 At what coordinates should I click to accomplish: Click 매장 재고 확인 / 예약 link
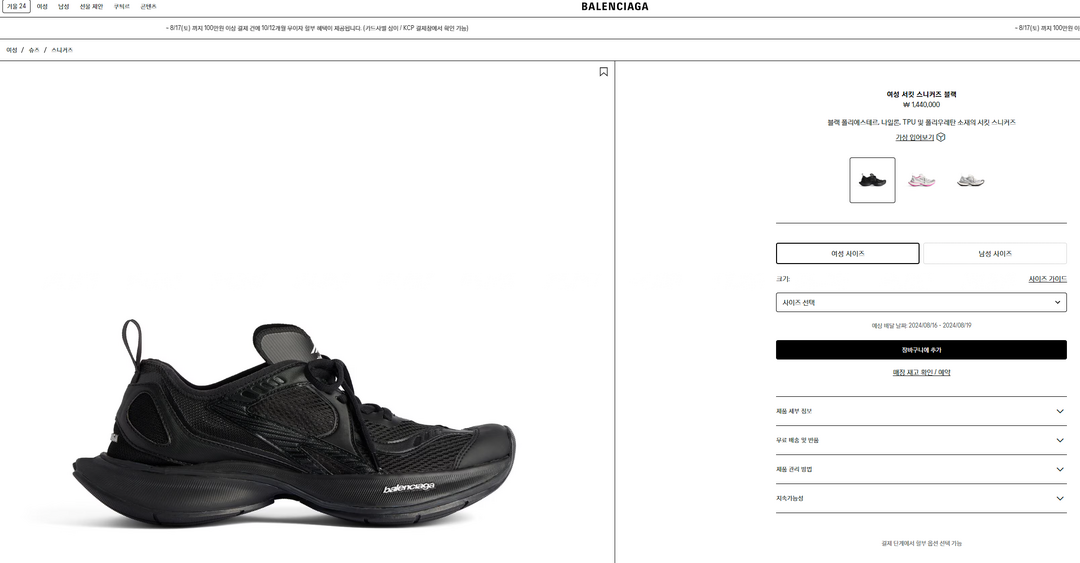pyautogui.click(x=921, y=372)
